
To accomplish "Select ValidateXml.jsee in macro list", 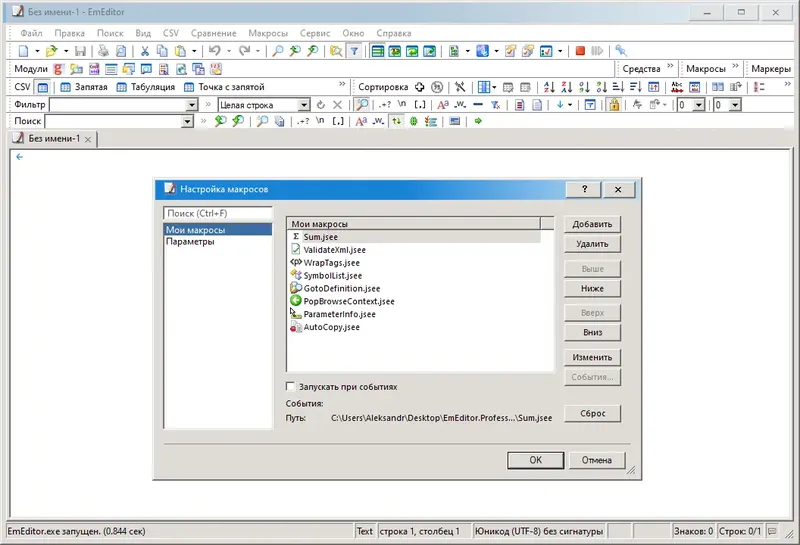I will 334,250.
